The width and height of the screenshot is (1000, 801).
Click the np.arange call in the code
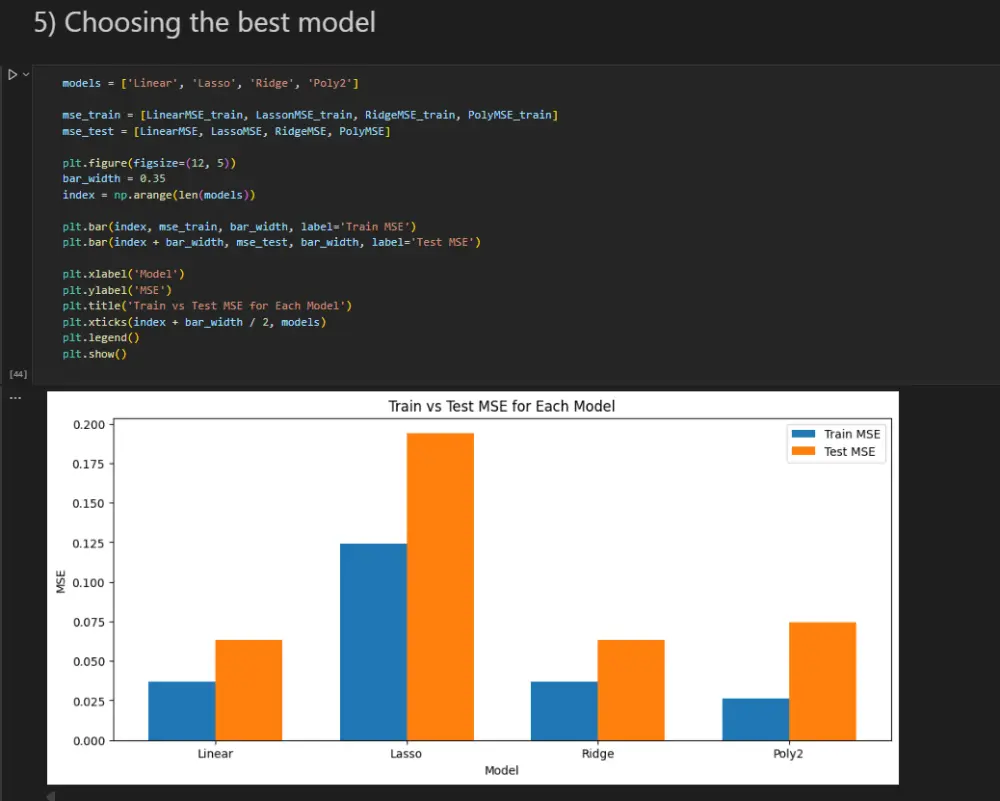[x=142, y=194]
